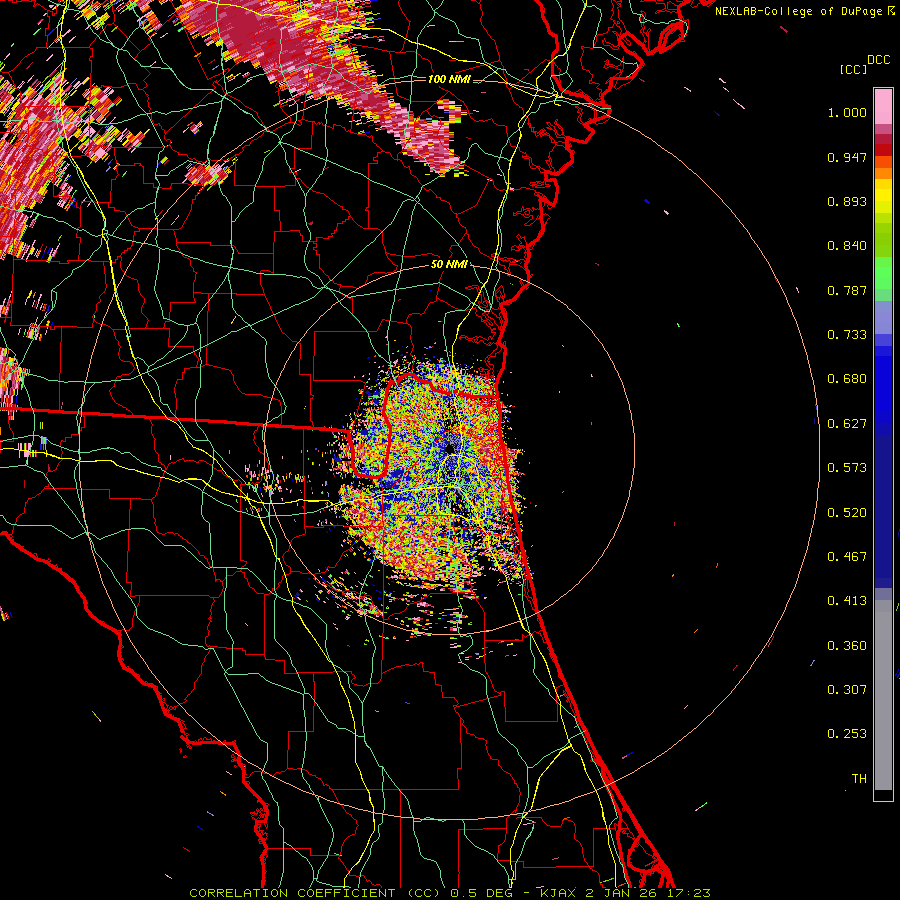
Task: Select the 0.360 scale value
Action: 847,646
